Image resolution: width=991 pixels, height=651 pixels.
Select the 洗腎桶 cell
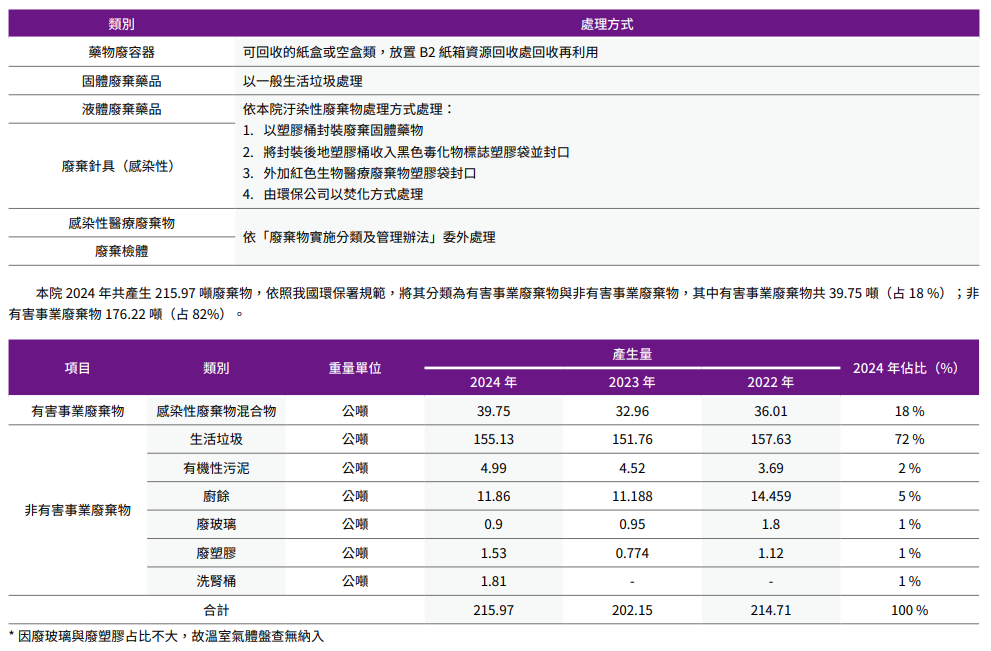tap(216, 581)
